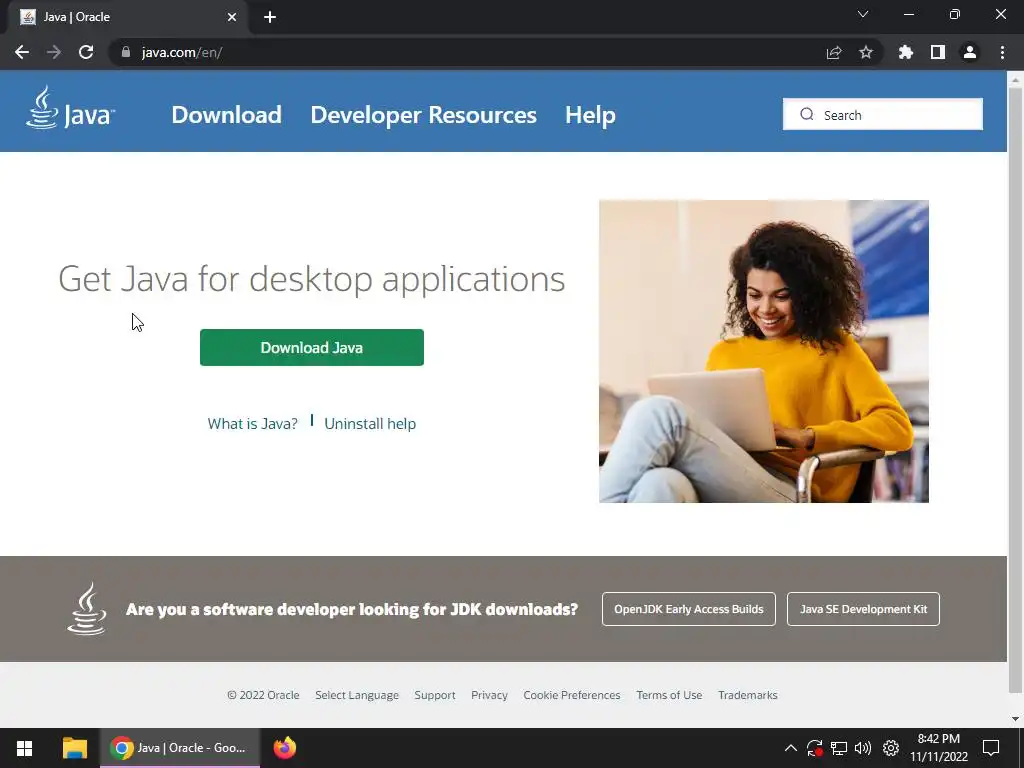Share this page using the share icon
The image size is (1024, 768).
click(834, 52)
